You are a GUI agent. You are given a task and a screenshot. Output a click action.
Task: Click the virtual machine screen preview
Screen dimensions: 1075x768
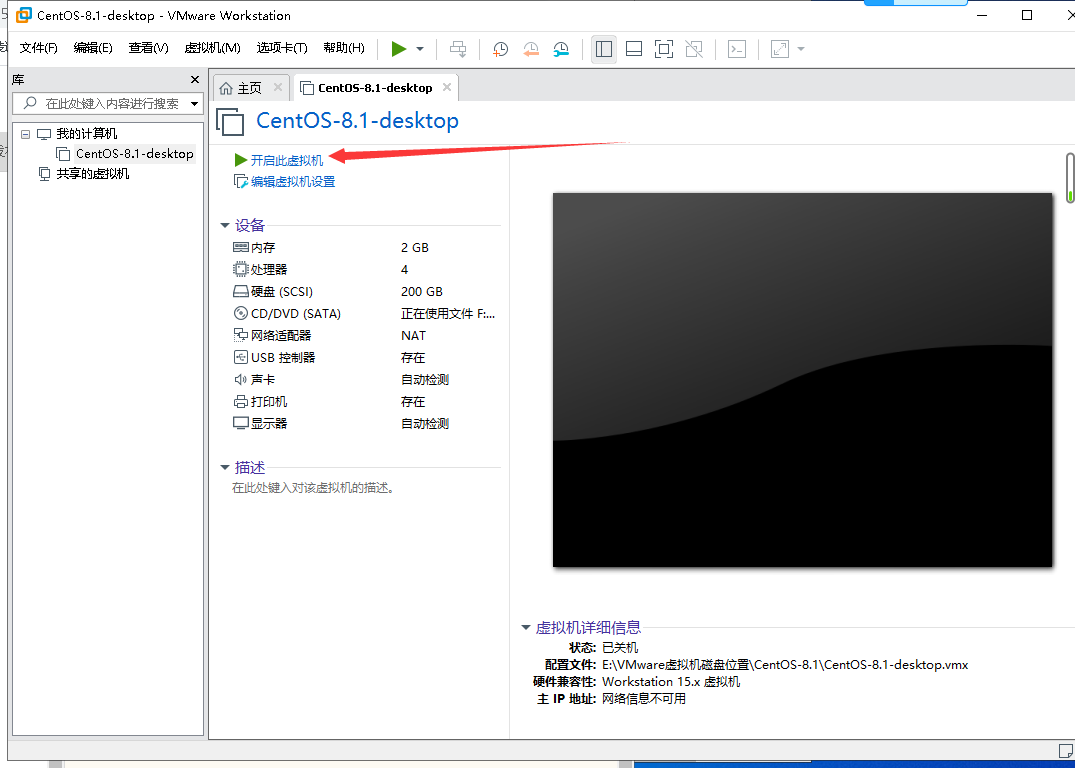click(802, 380)
